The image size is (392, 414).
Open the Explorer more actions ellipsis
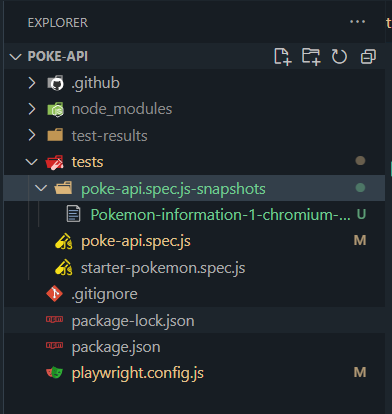coord(357,22)
